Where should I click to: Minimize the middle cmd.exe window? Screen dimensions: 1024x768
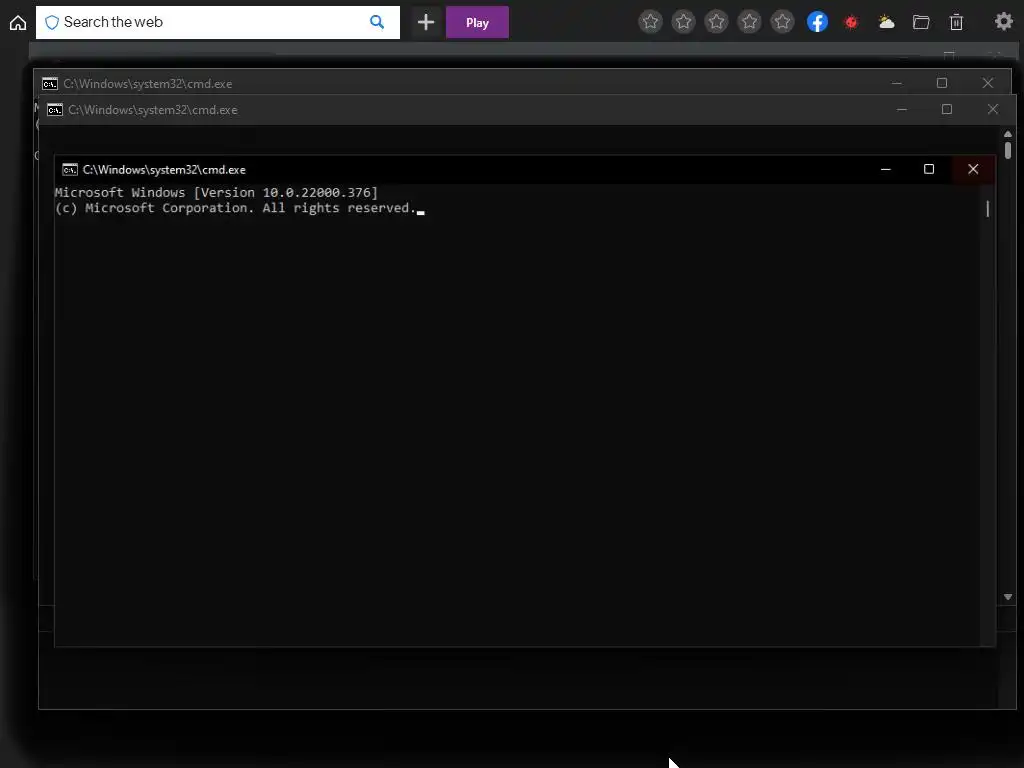[902, 109]
